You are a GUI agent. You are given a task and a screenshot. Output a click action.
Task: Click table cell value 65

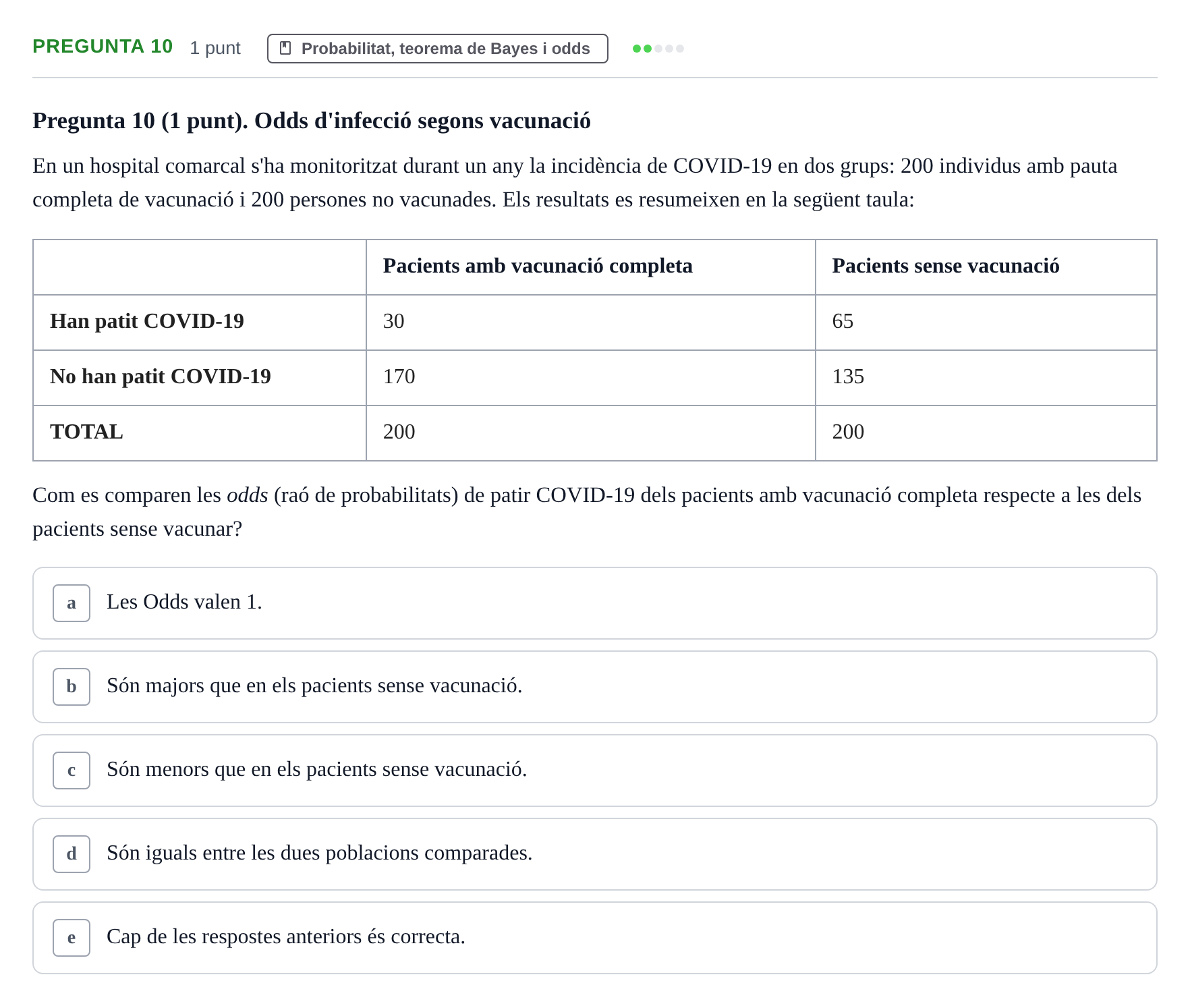point(986,322)
